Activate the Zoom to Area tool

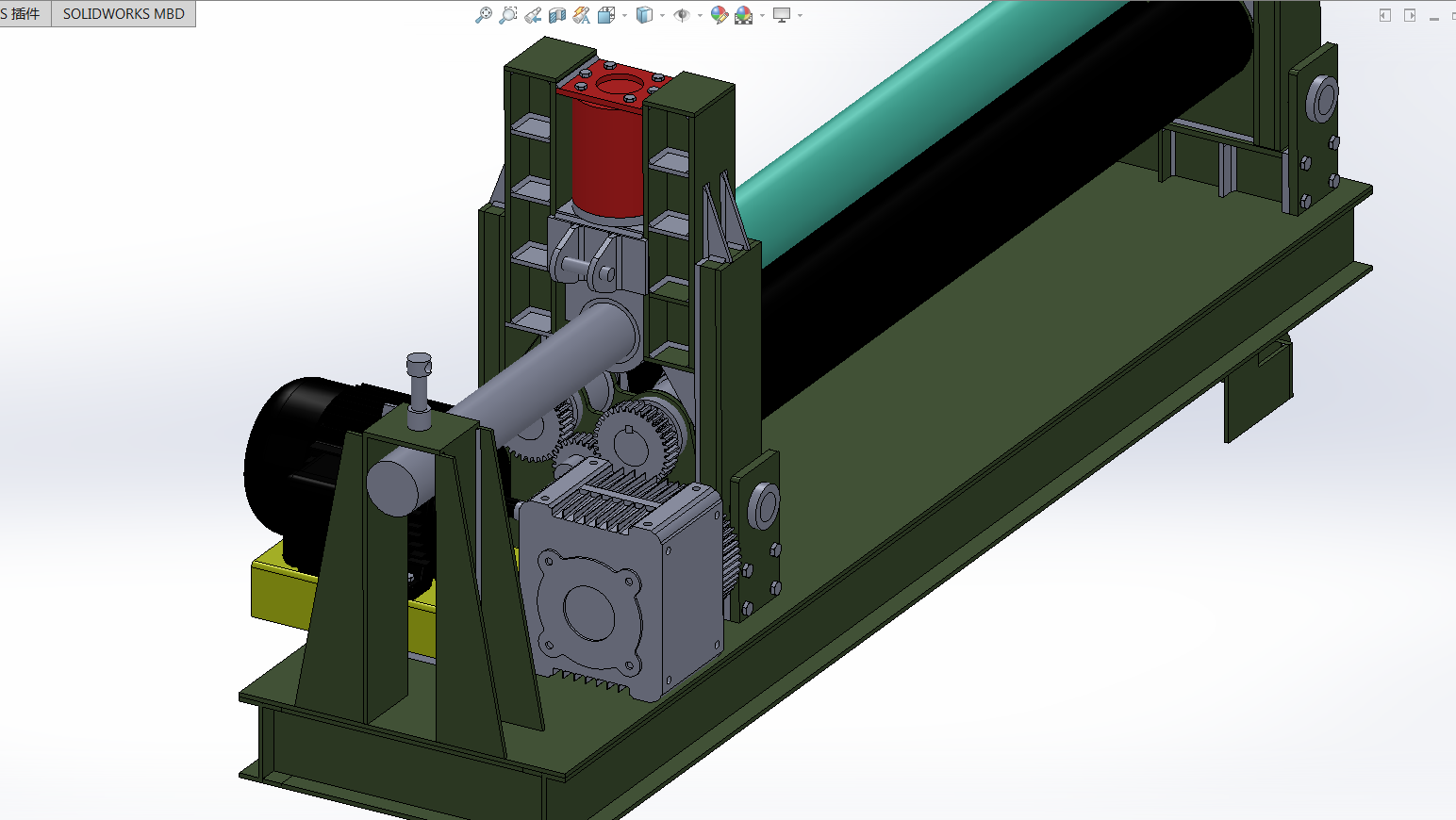(x=508, y=15)
